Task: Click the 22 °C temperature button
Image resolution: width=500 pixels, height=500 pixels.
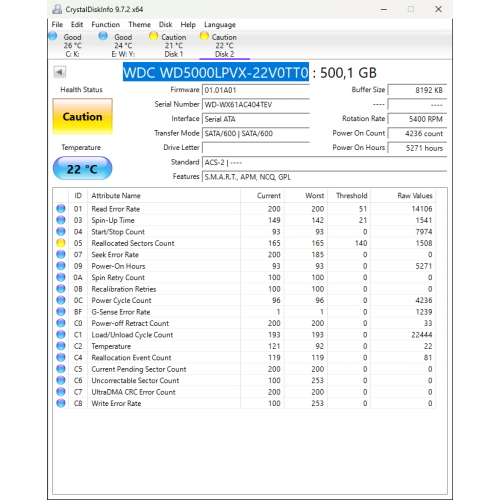Action: pos(82,169)
